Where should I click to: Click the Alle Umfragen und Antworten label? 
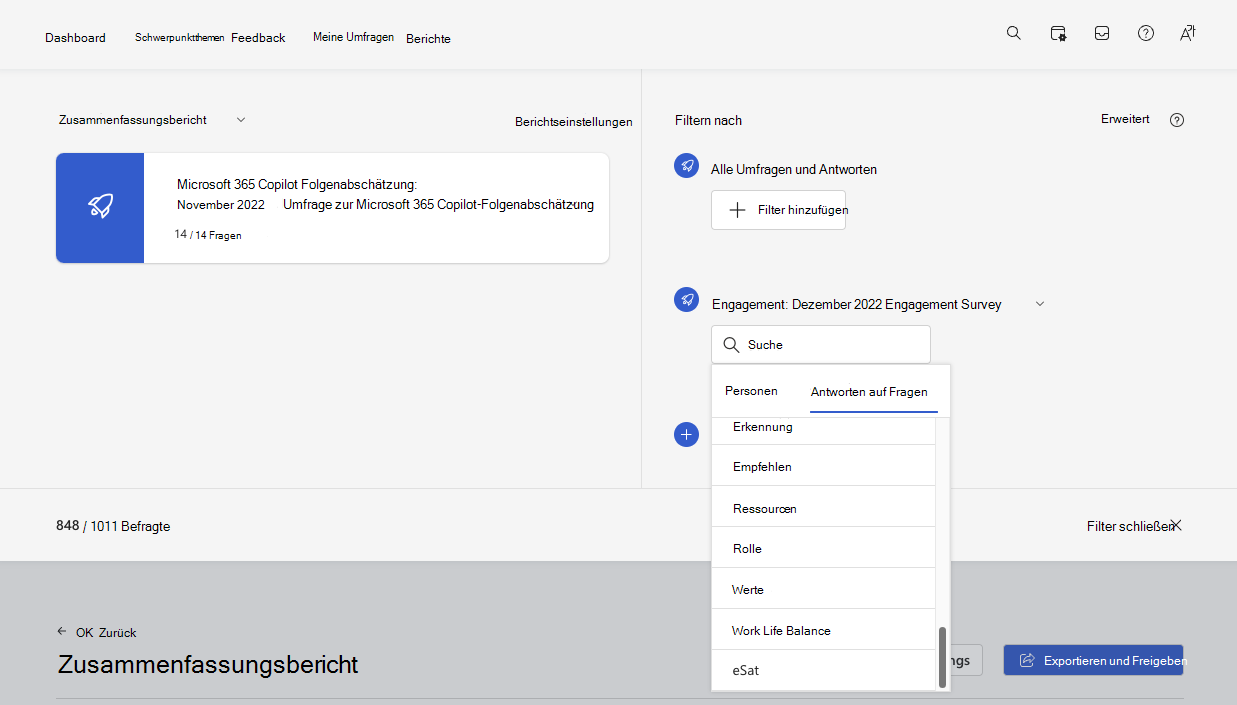tap(794, 169)
